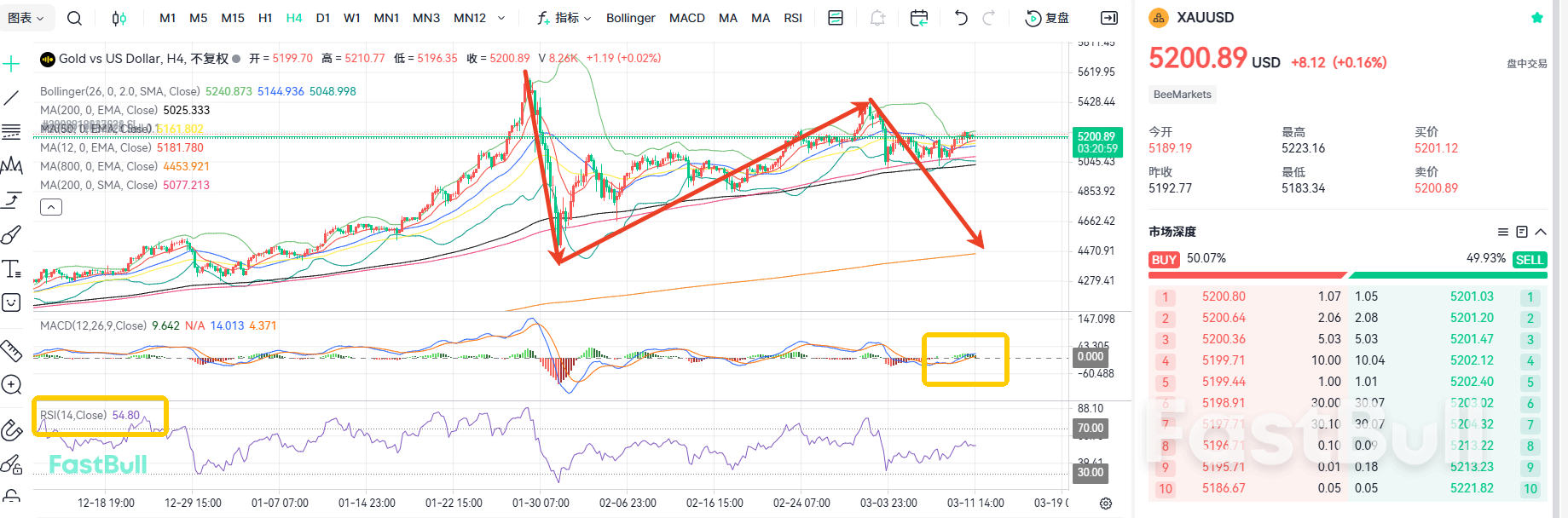
Task: Switch to the D1 timeframe
Action: pos(323,18)
